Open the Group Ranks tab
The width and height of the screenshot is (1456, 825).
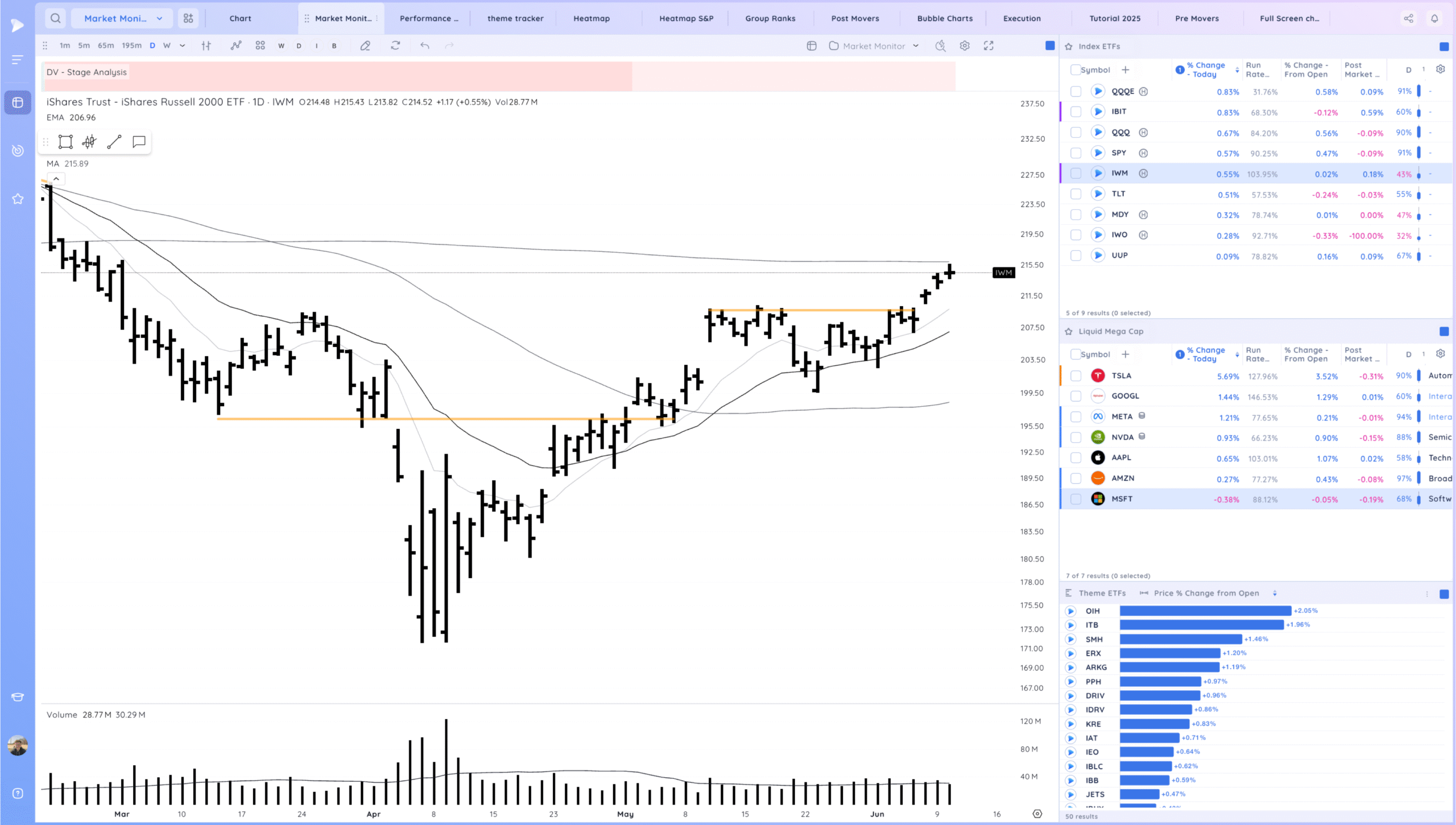point(770,18)
